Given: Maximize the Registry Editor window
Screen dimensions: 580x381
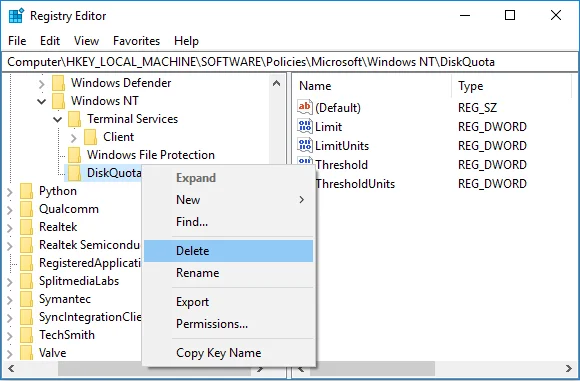Looking at the screenshot, I should (x=510, y=16).
